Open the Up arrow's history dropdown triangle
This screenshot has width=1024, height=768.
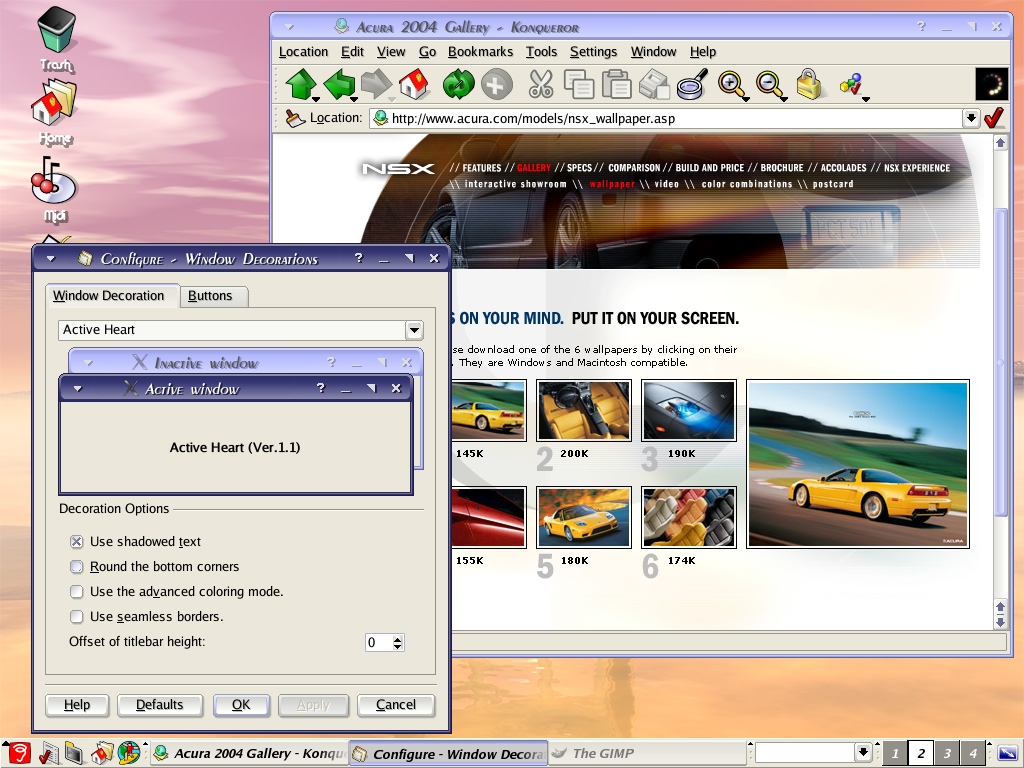tap(316, 99)
